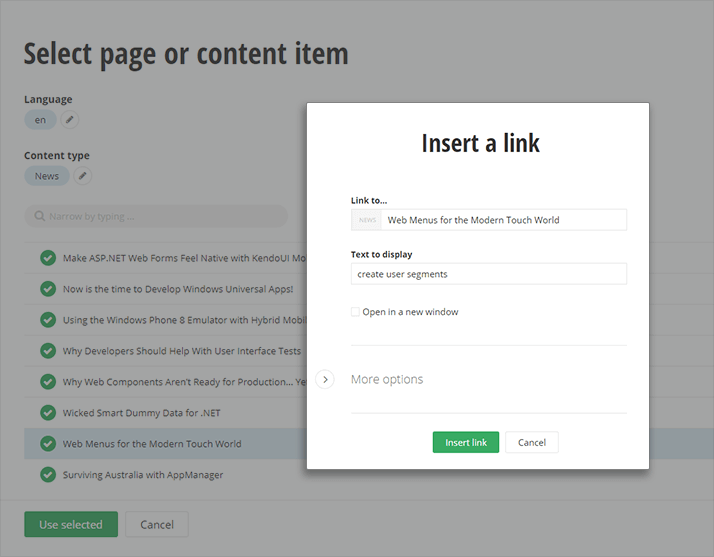Select Web Menus for the Modern Touch World row
714x557 pixels.
[x=165, y=444]
